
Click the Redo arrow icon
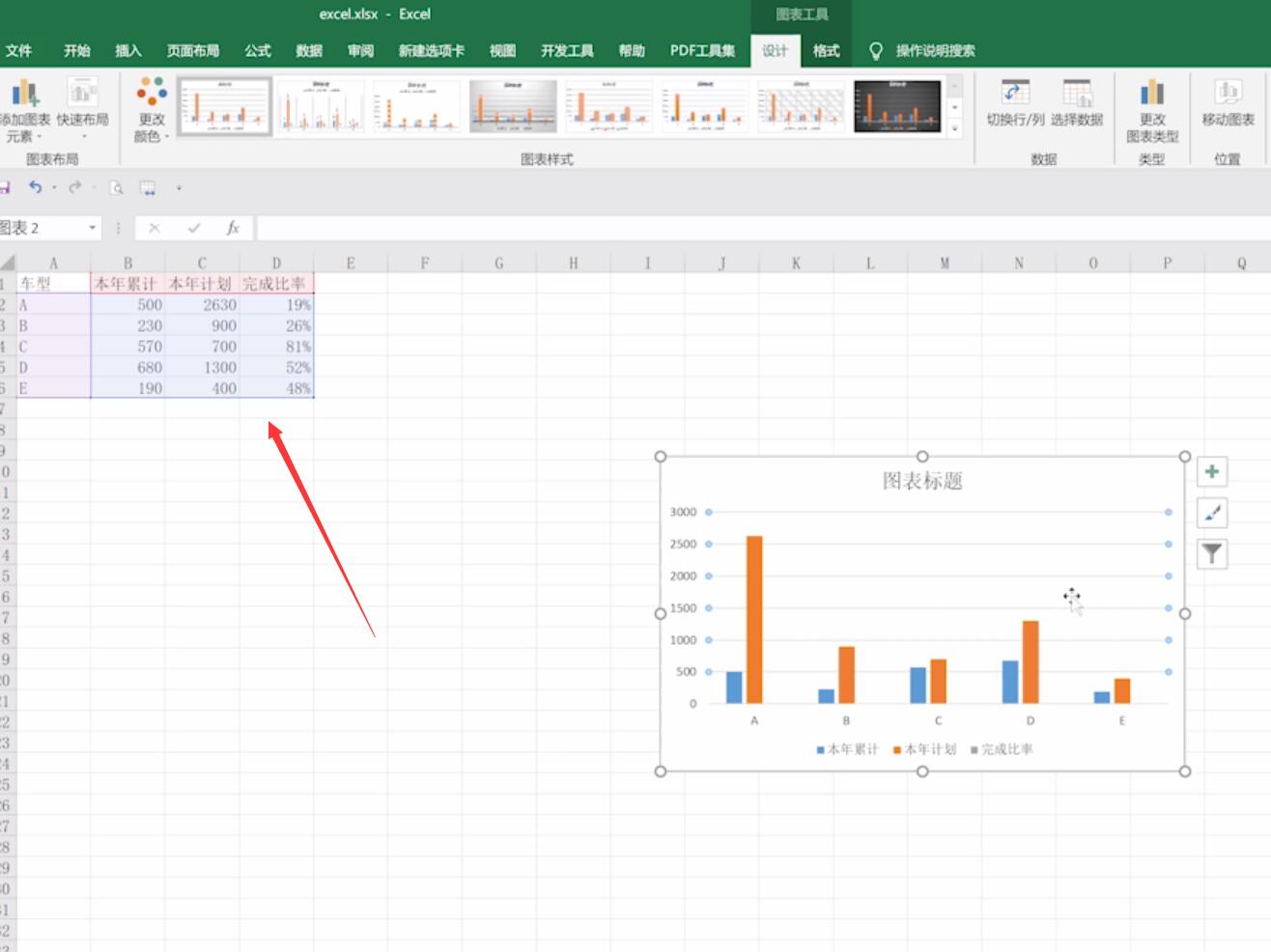click(74, 187)
